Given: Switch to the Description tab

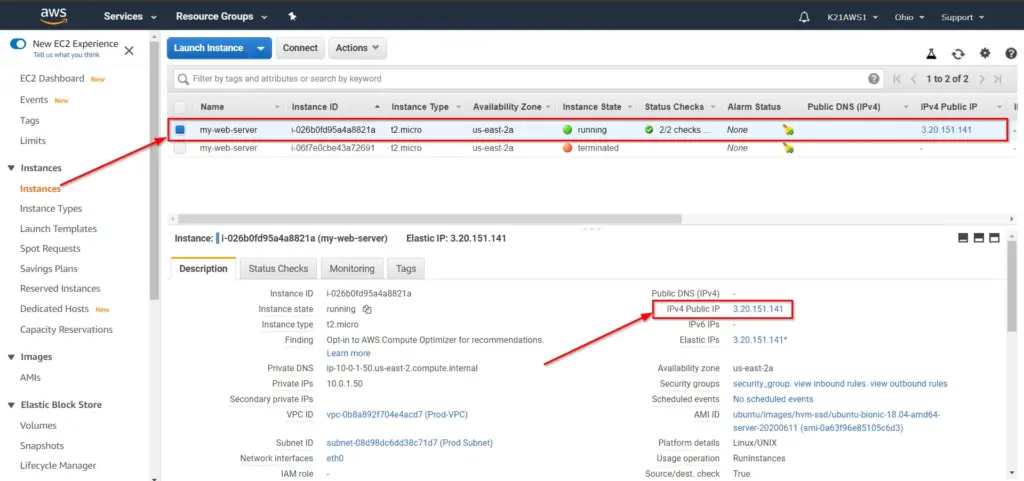Looking at the screenshot, I should pyautogui.click(x=203, y=269).
